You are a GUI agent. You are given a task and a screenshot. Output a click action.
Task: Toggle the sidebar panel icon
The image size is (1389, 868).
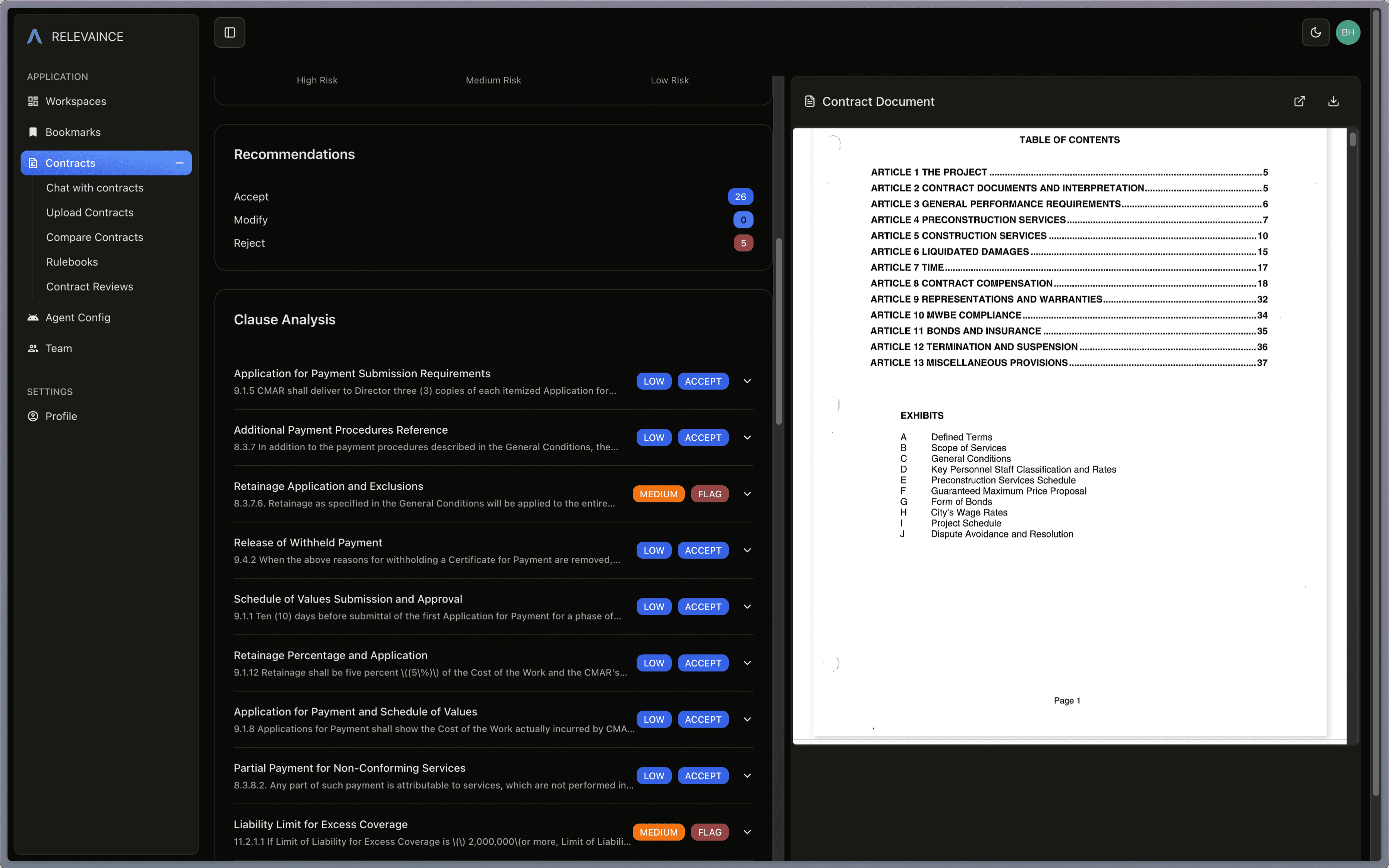(x=230, y=33)
